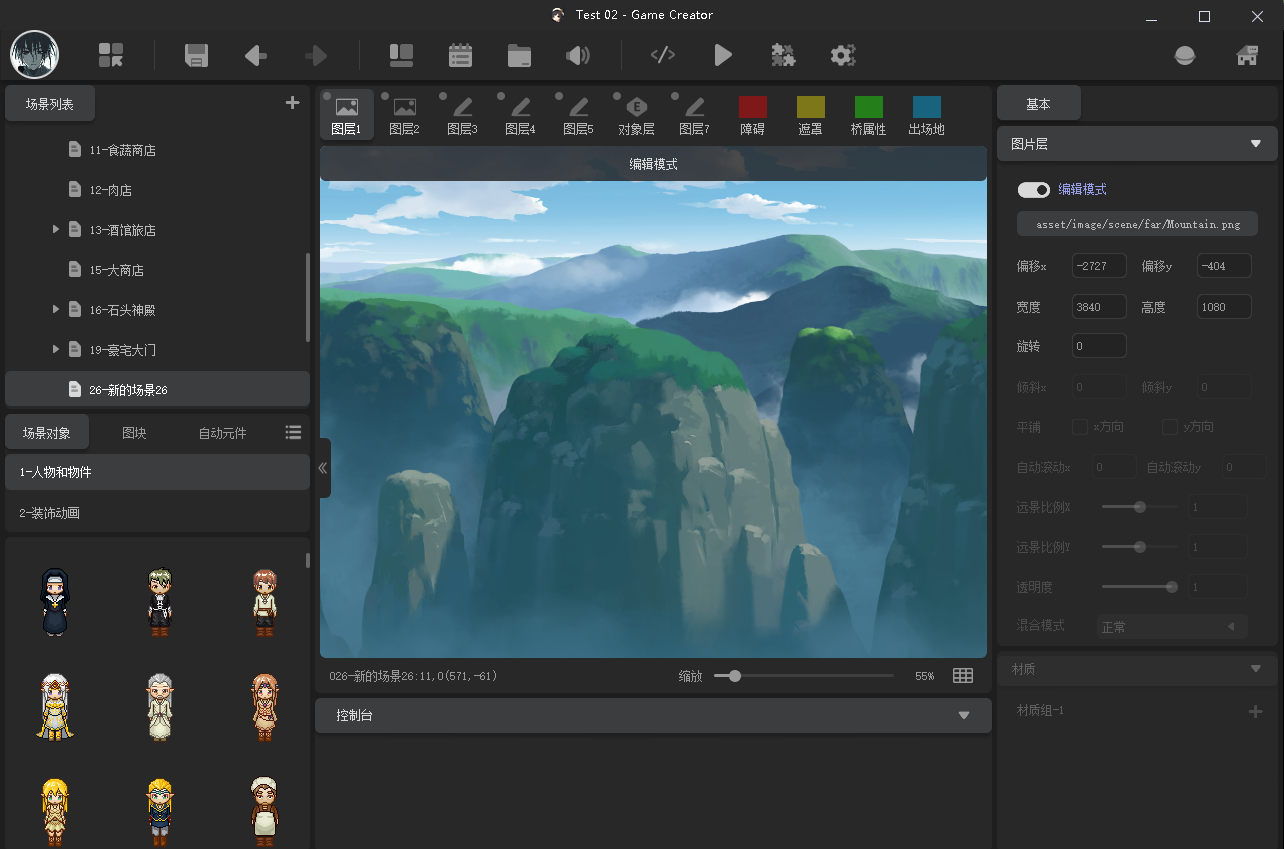Select the 对象层 object layer
The image size is (1284, 849).
(x=636, y=115)
